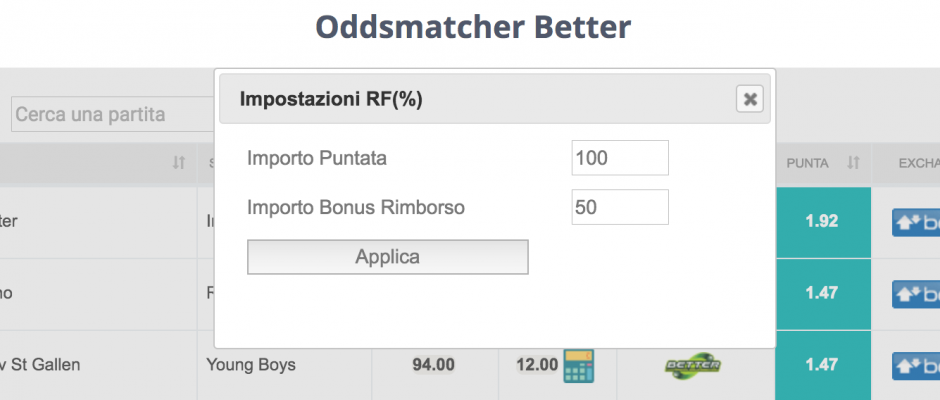The height and width of the screenshot is (400, 940).
Task: Open calculator icon in Young Boys row
Action: (x=579, y=366)
